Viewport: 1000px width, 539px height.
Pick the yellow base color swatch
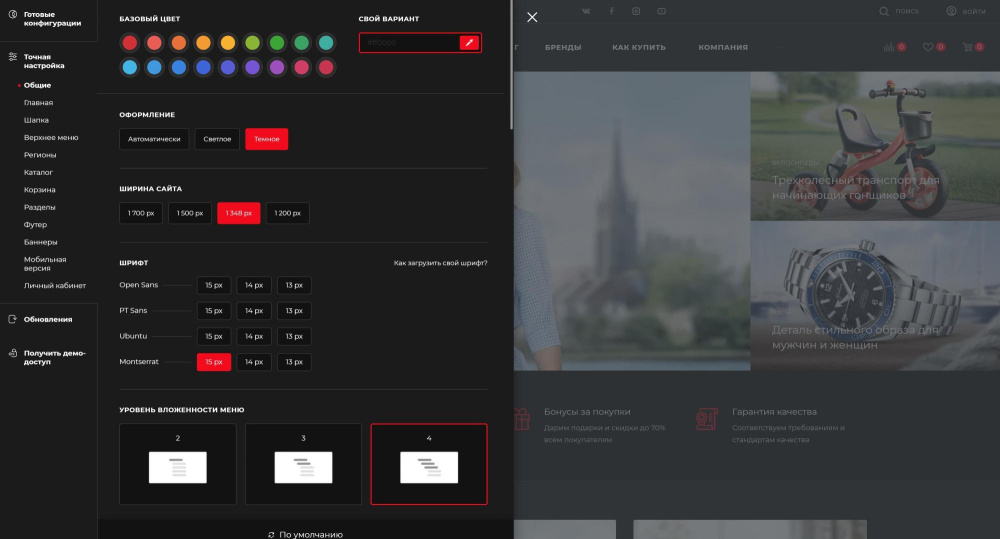coord(228,43)
